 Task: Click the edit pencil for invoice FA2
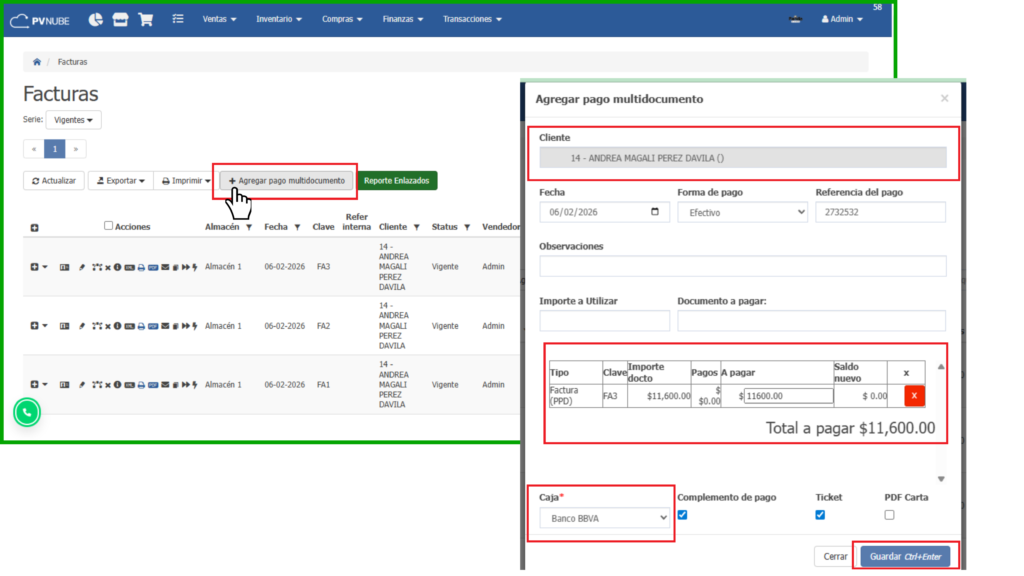(x=82, y=326)
